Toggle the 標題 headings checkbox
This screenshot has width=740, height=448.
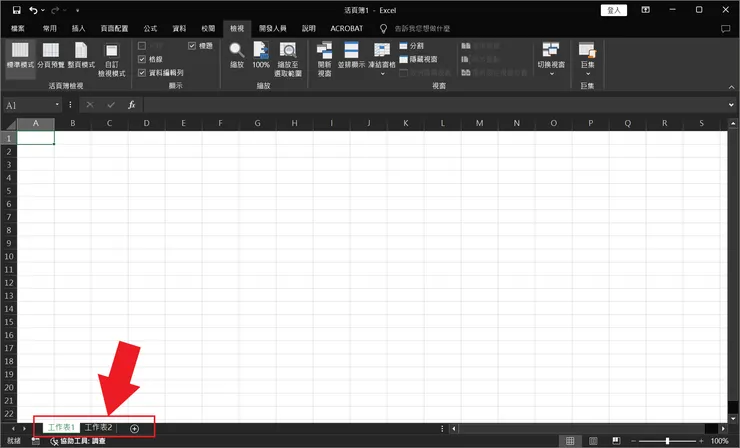[192, 46]
